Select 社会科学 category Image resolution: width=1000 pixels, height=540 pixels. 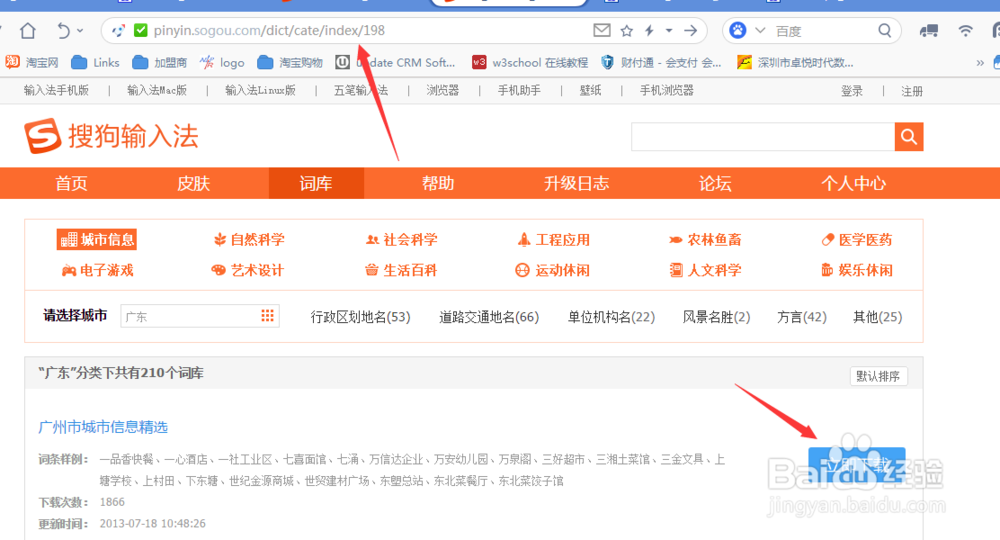click(x=401, y=240)
